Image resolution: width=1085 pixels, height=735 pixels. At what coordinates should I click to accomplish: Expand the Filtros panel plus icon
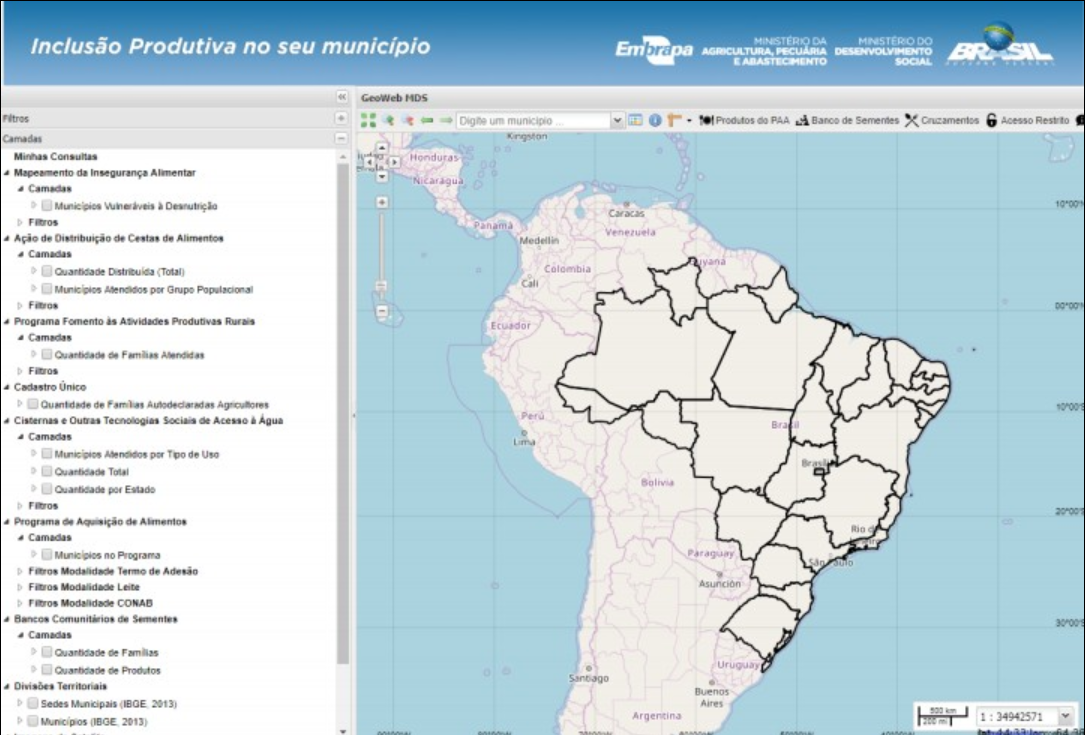(341, 118)
